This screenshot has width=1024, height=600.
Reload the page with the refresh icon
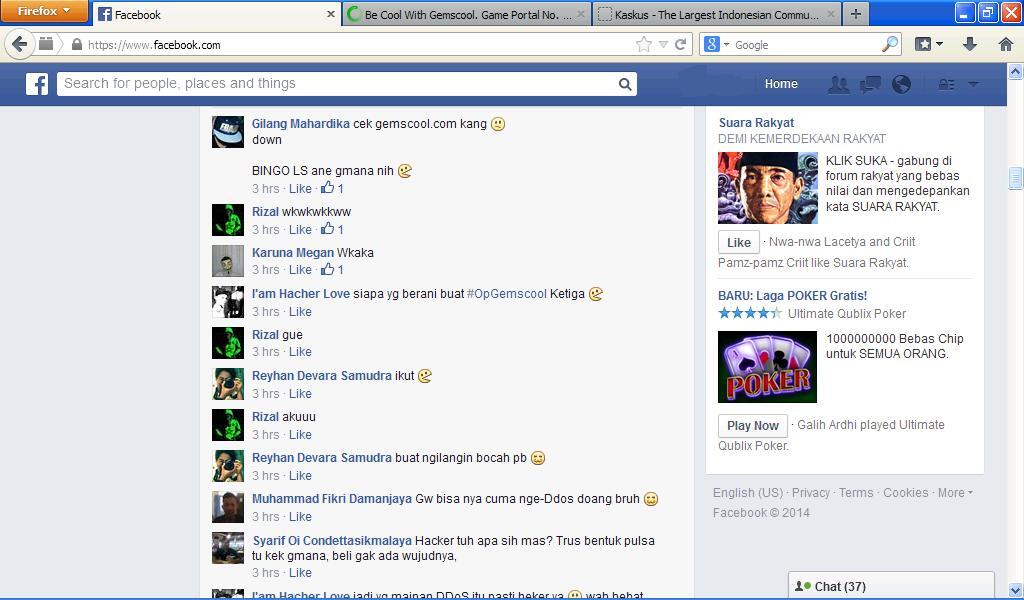click(x=680, y=44)
